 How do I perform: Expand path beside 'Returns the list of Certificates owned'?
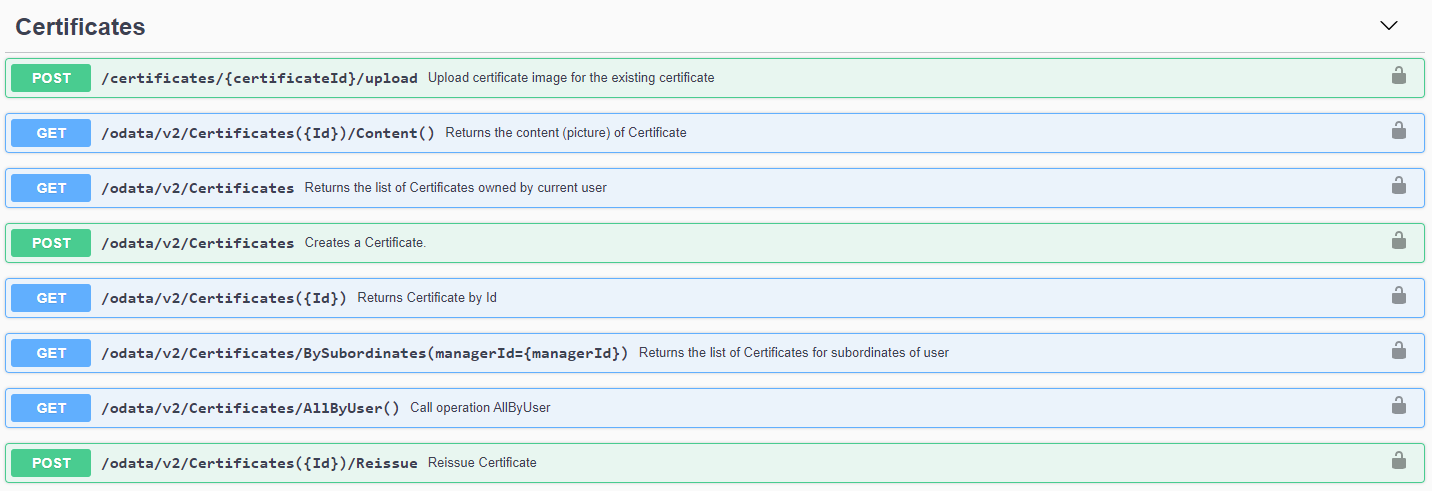pyautogui.click(x=198, y=188)
